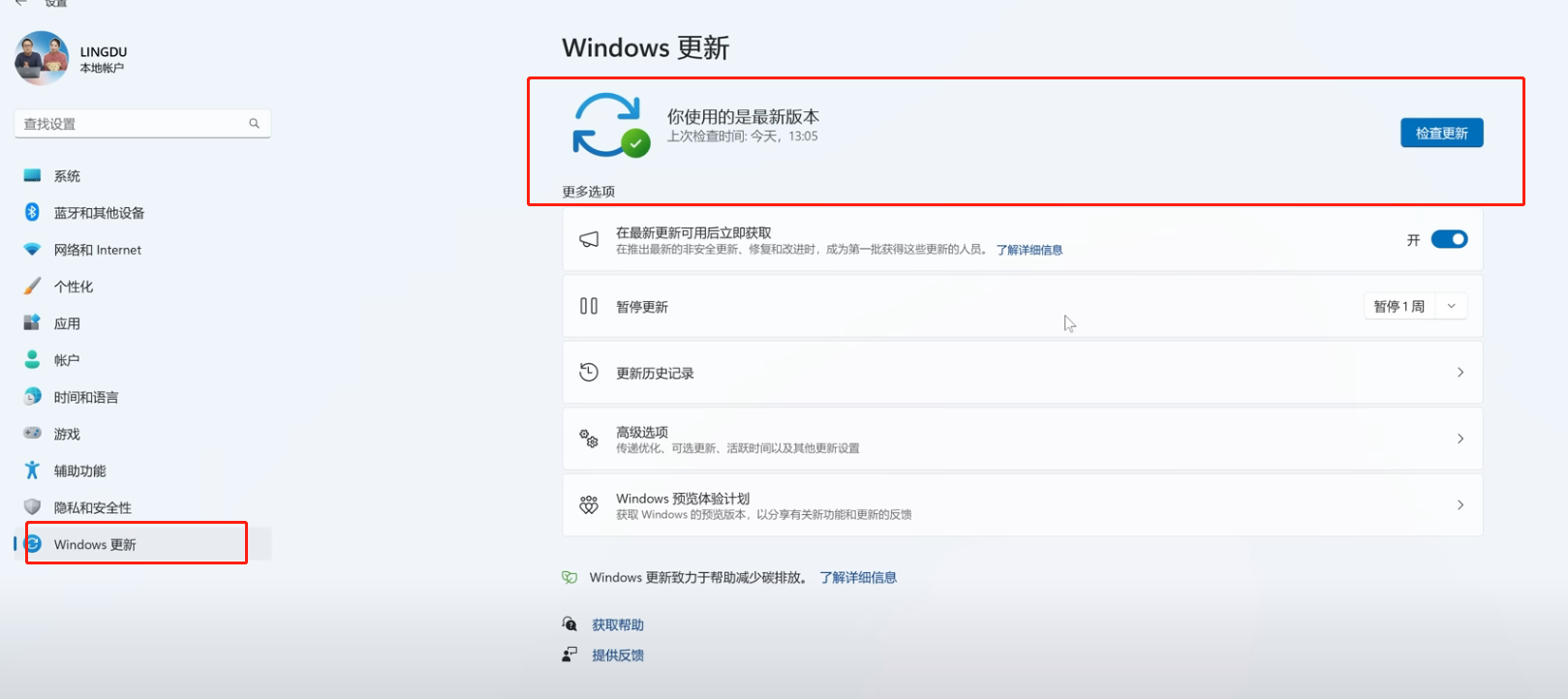Image resolution: width=1568 pixels, height=699 pixels.
Task: Click the paintbrush icon for 个性化
Action: (x=32, y=287)
